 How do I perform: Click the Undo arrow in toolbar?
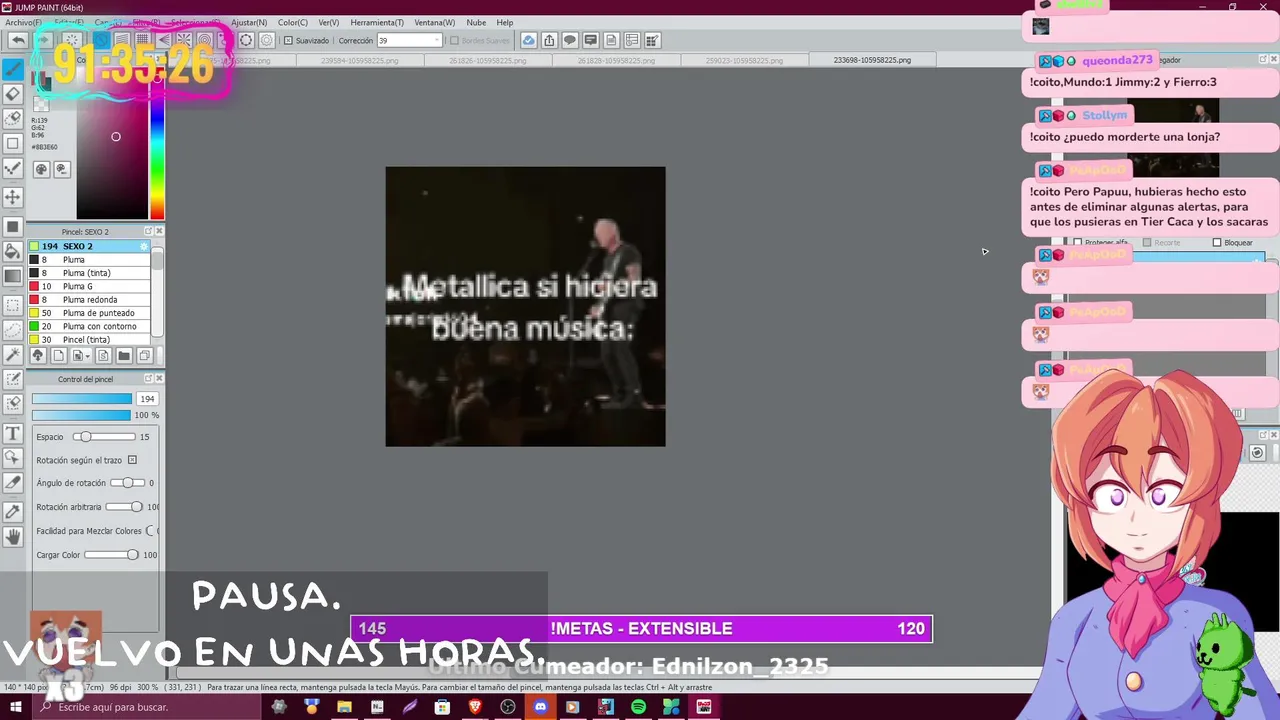(x=18, y=40)
